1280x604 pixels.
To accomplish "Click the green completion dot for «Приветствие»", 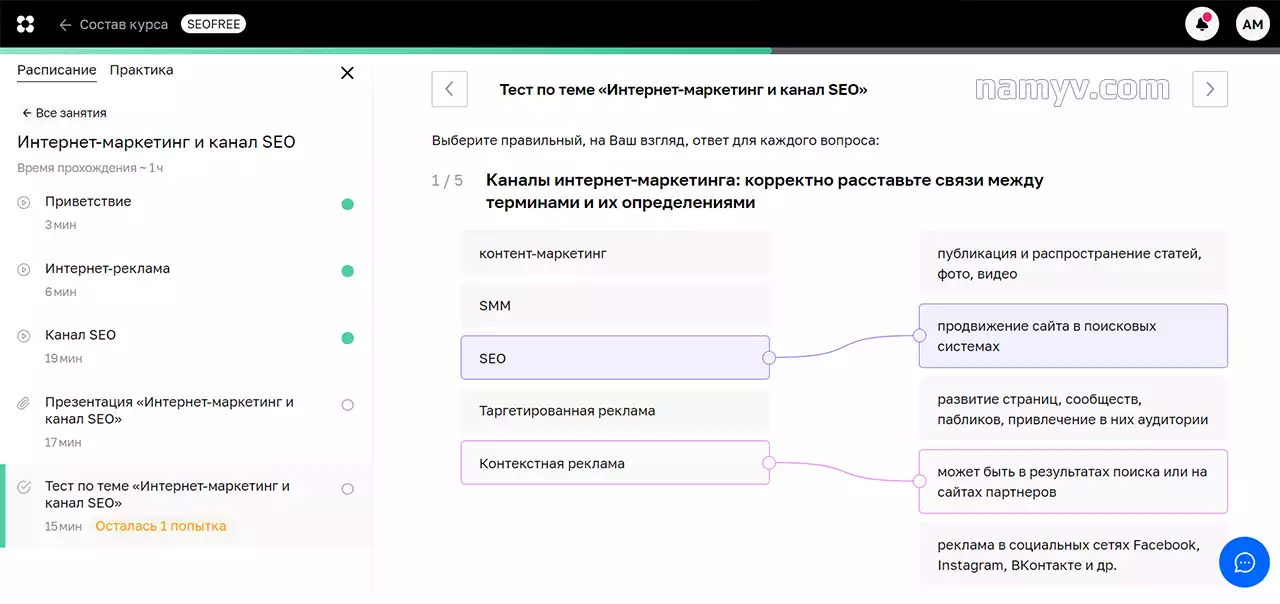I will coord(347,203).
